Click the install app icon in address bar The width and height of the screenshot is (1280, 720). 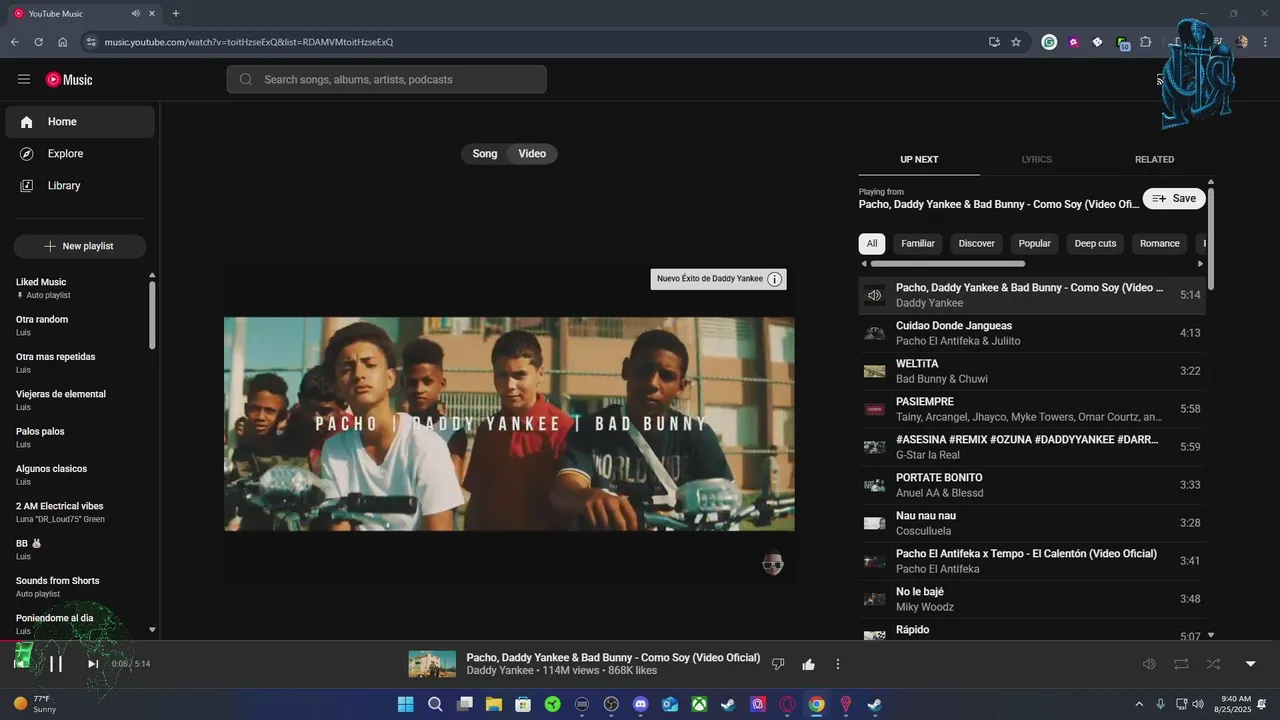click(x=994, y=42)
